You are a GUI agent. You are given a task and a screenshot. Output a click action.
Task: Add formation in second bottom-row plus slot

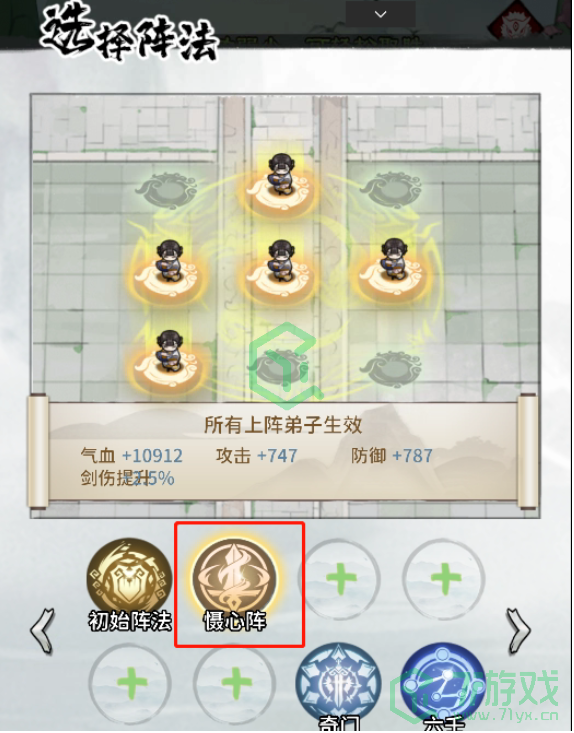pyautogui.click(x=235, y=684)
